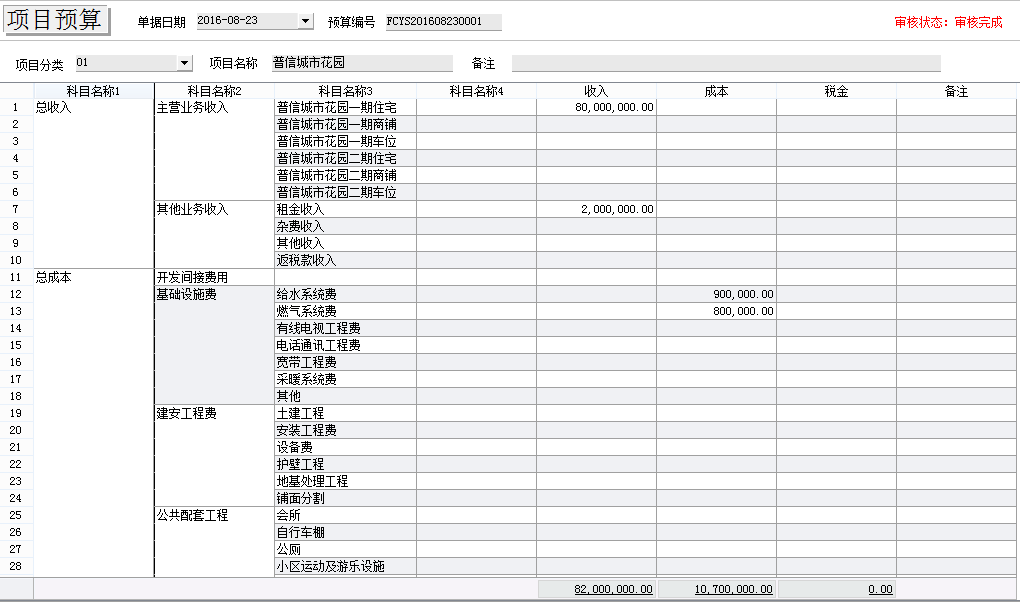Select the 设备费 cell
This screenshot has height=606, width=1020.
point(345,447)
